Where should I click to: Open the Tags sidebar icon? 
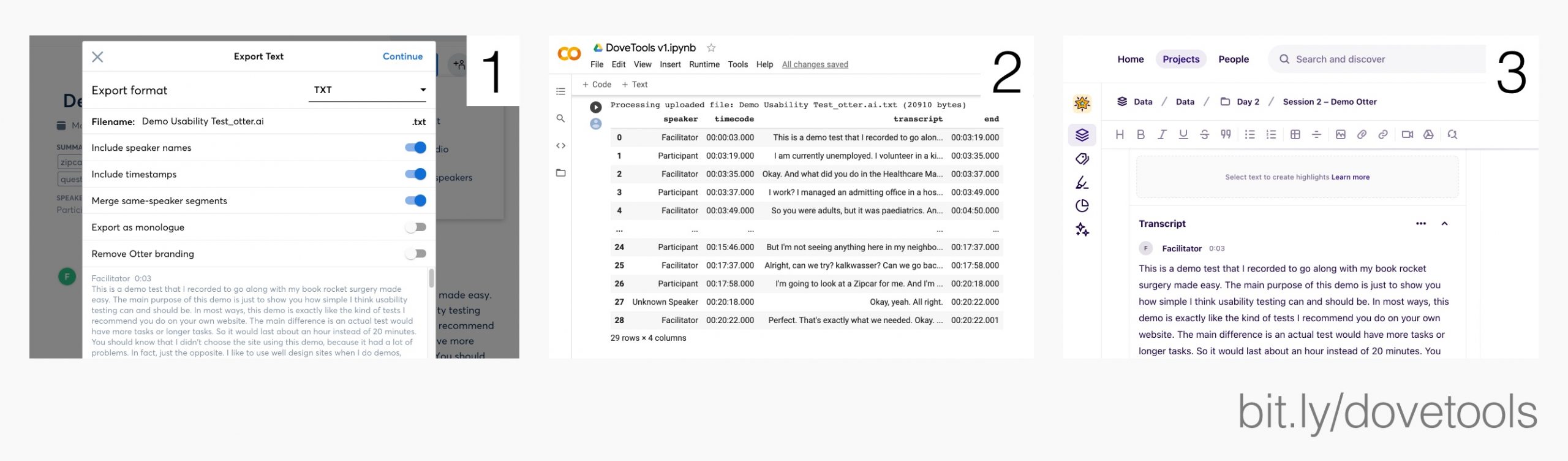pyautogui.click(x=1082, y=159)
